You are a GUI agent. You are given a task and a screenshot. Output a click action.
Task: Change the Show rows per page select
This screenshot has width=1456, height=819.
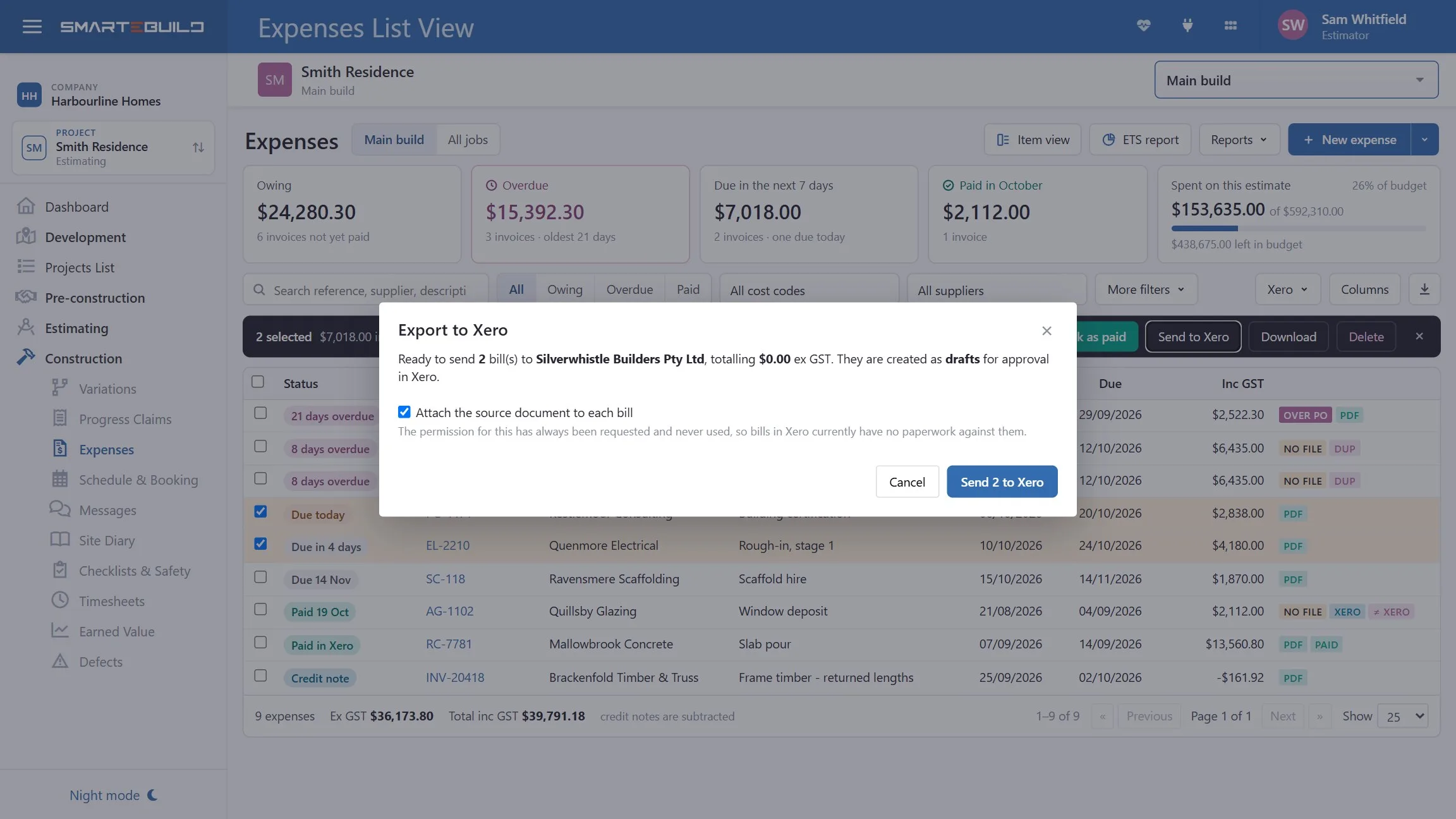click(1402, 716)
